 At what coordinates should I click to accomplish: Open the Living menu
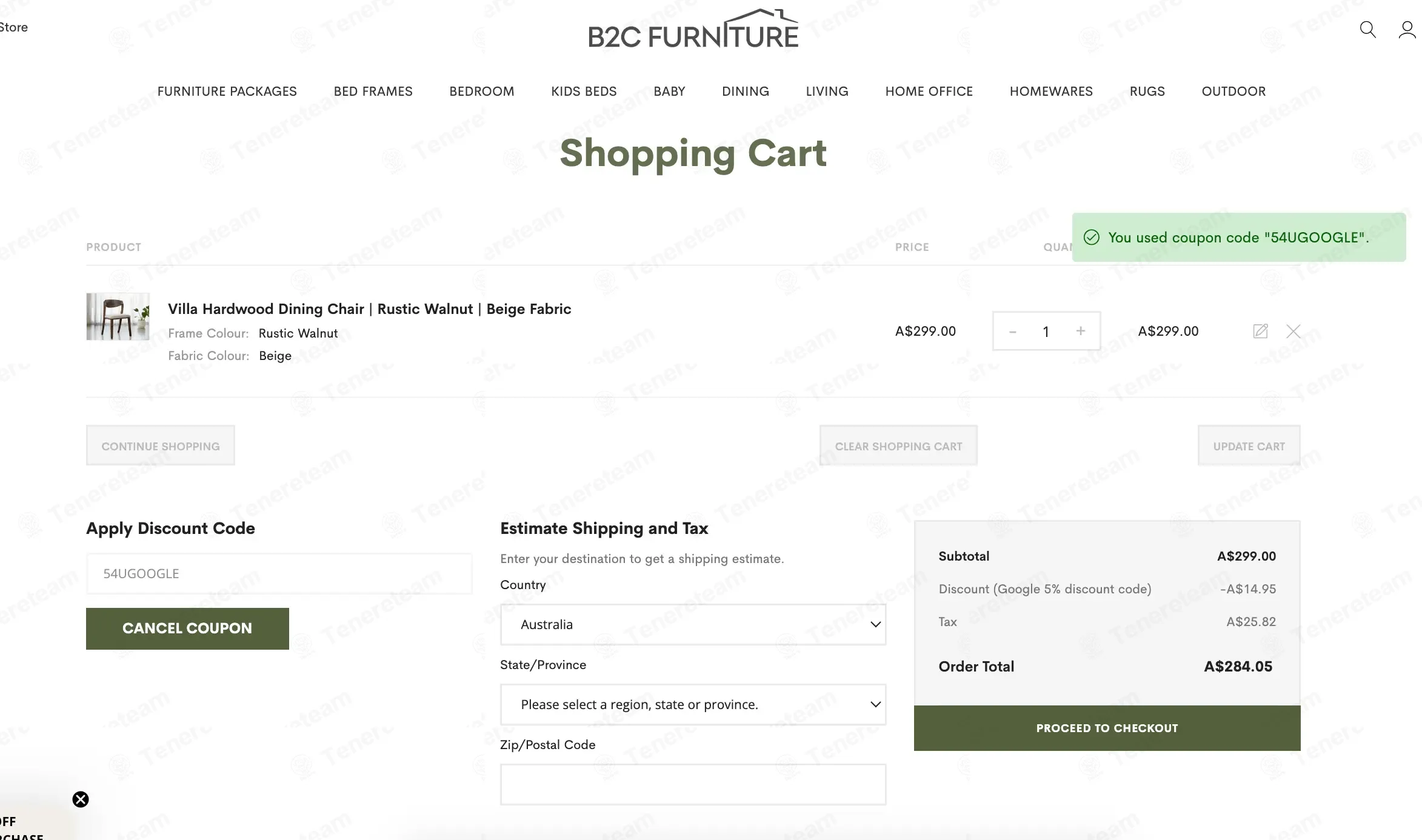827,92
